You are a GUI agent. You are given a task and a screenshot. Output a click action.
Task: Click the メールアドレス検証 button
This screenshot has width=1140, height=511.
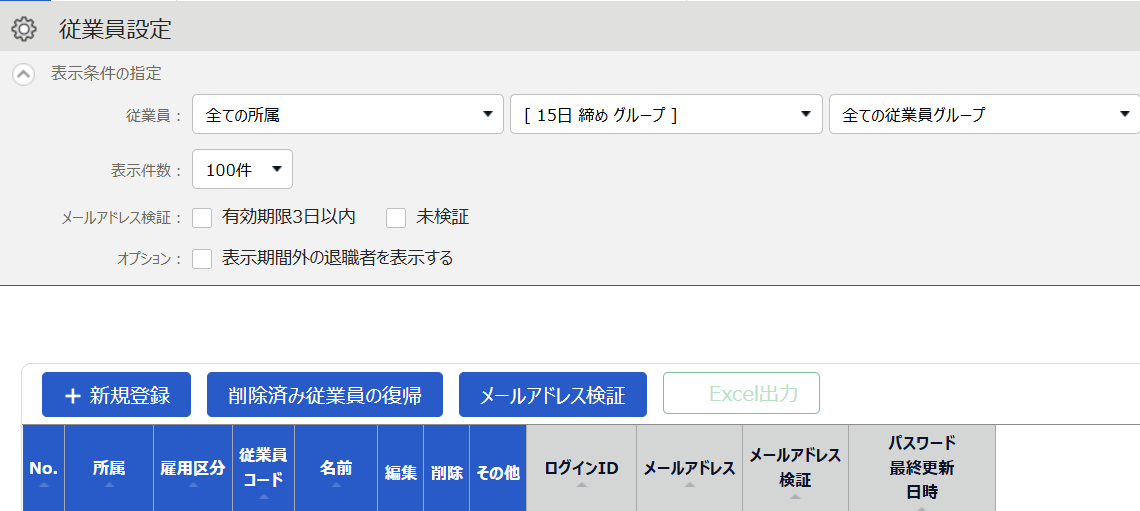[553, 395]
